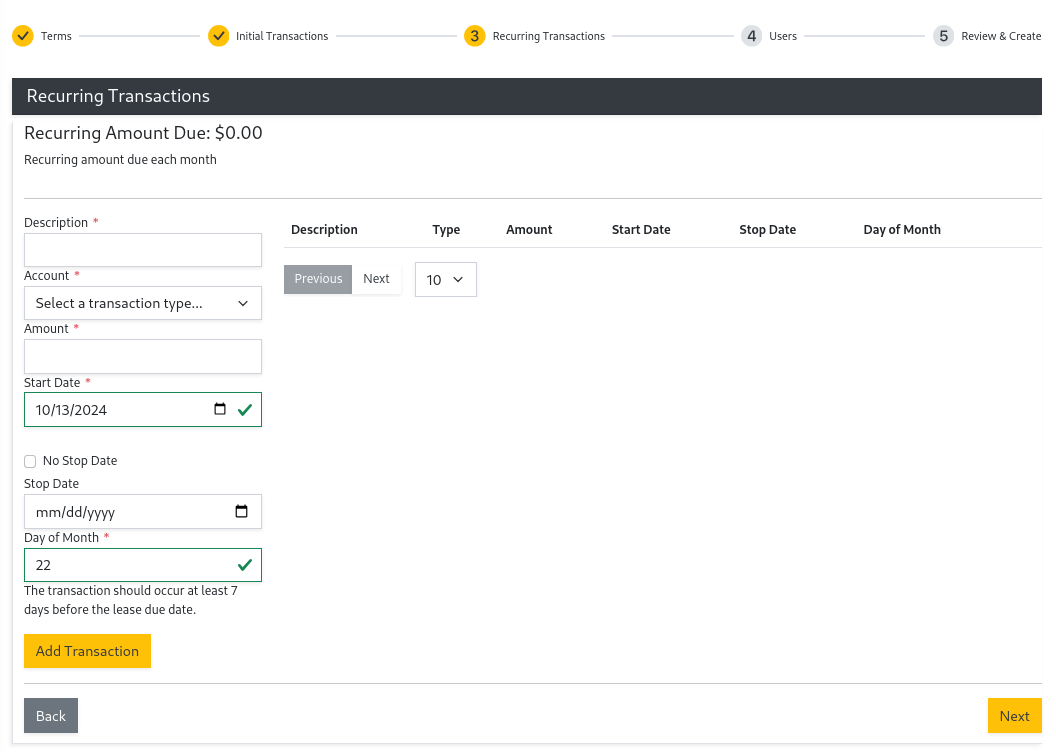Enable the No Stop Date checkbox
The width and height of the screenshot is (1056, 752).
tap(30, 461)
